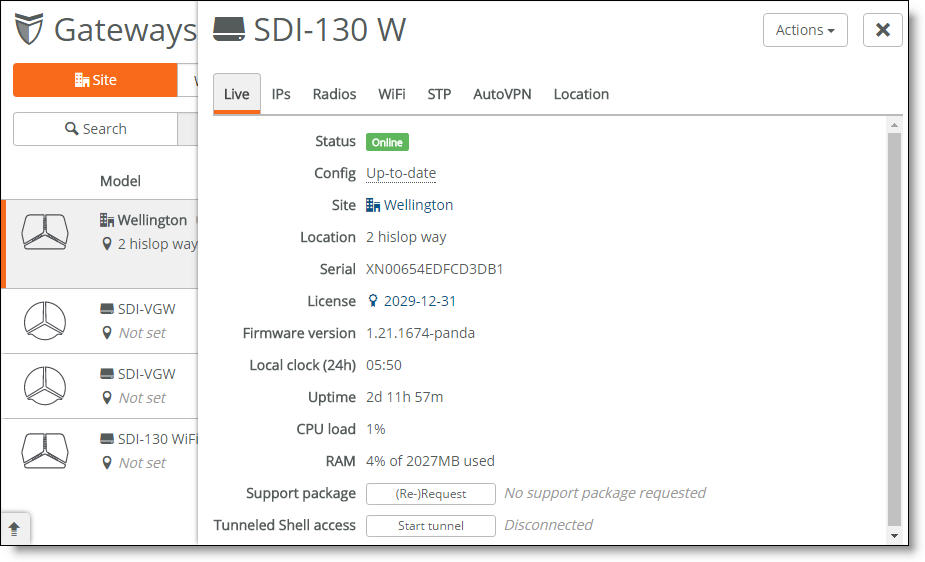Open the Wellington site link

tap(418, 205)
